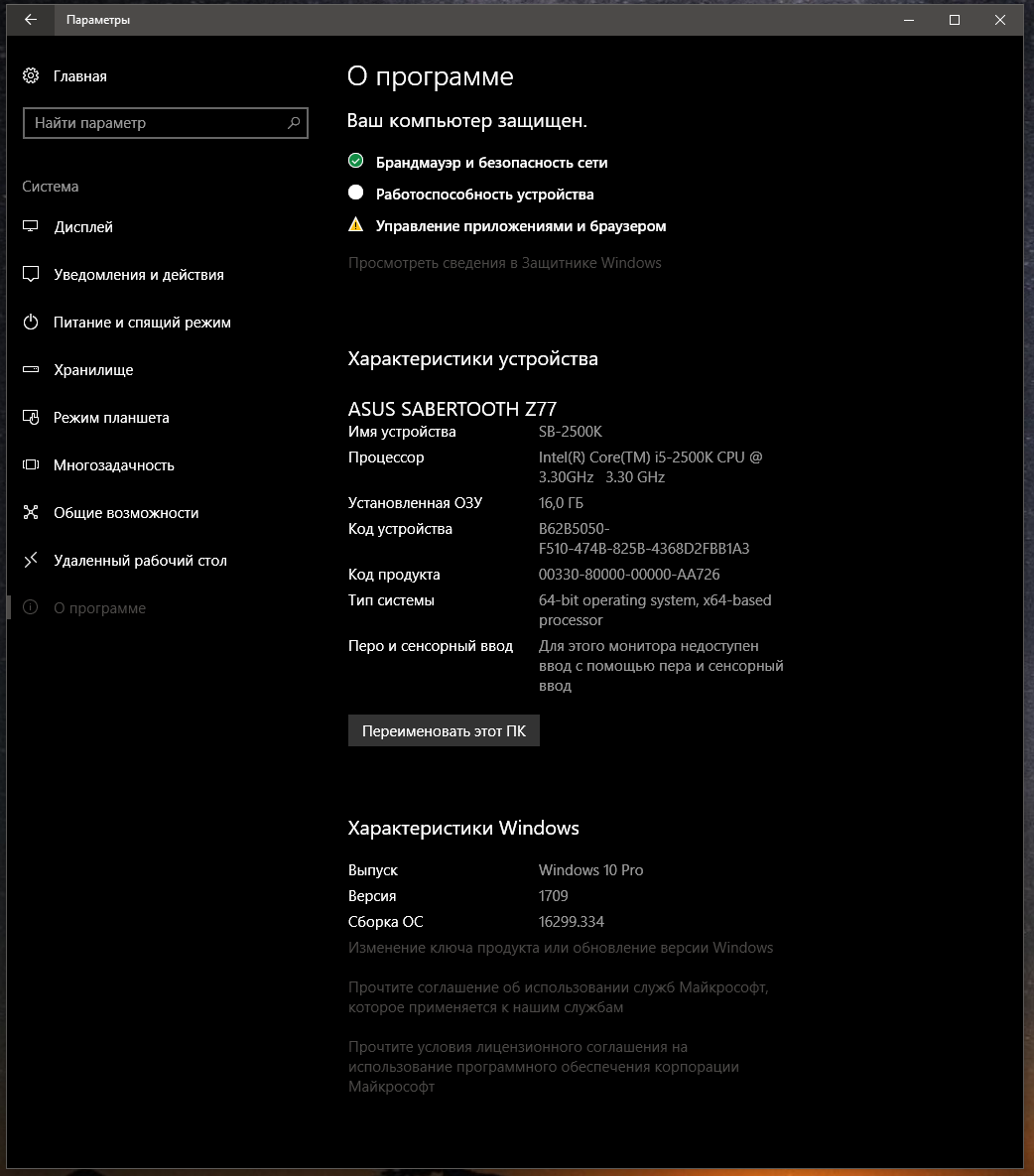
Task: Open the software license terms link
Action: 543,1067
